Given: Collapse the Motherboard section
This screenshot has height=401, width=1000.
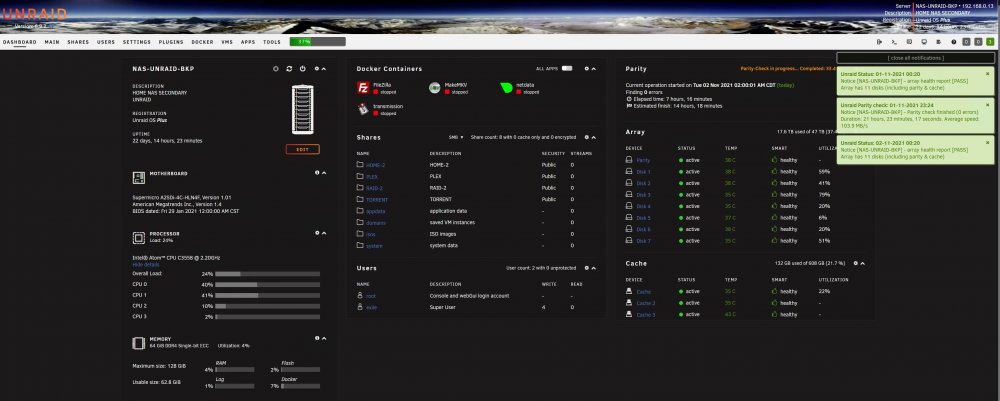Looking at the screenshot, I should [324, 173].
